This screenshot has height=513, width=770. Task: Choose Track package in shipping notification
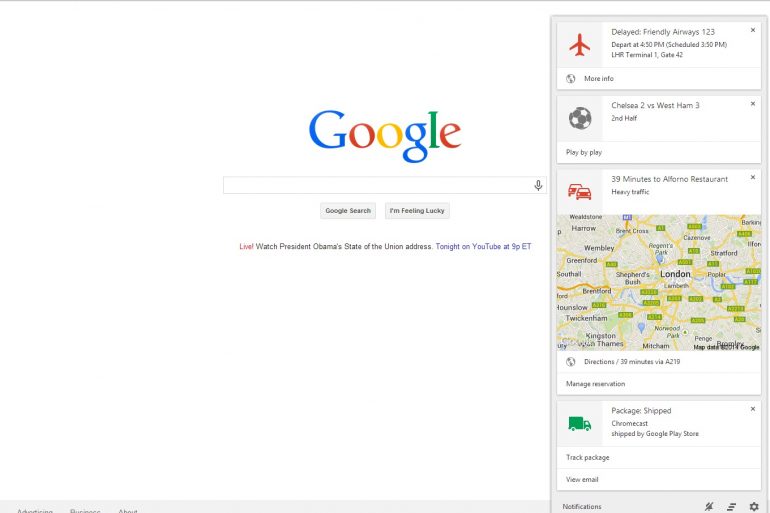(x=588, y=457)
